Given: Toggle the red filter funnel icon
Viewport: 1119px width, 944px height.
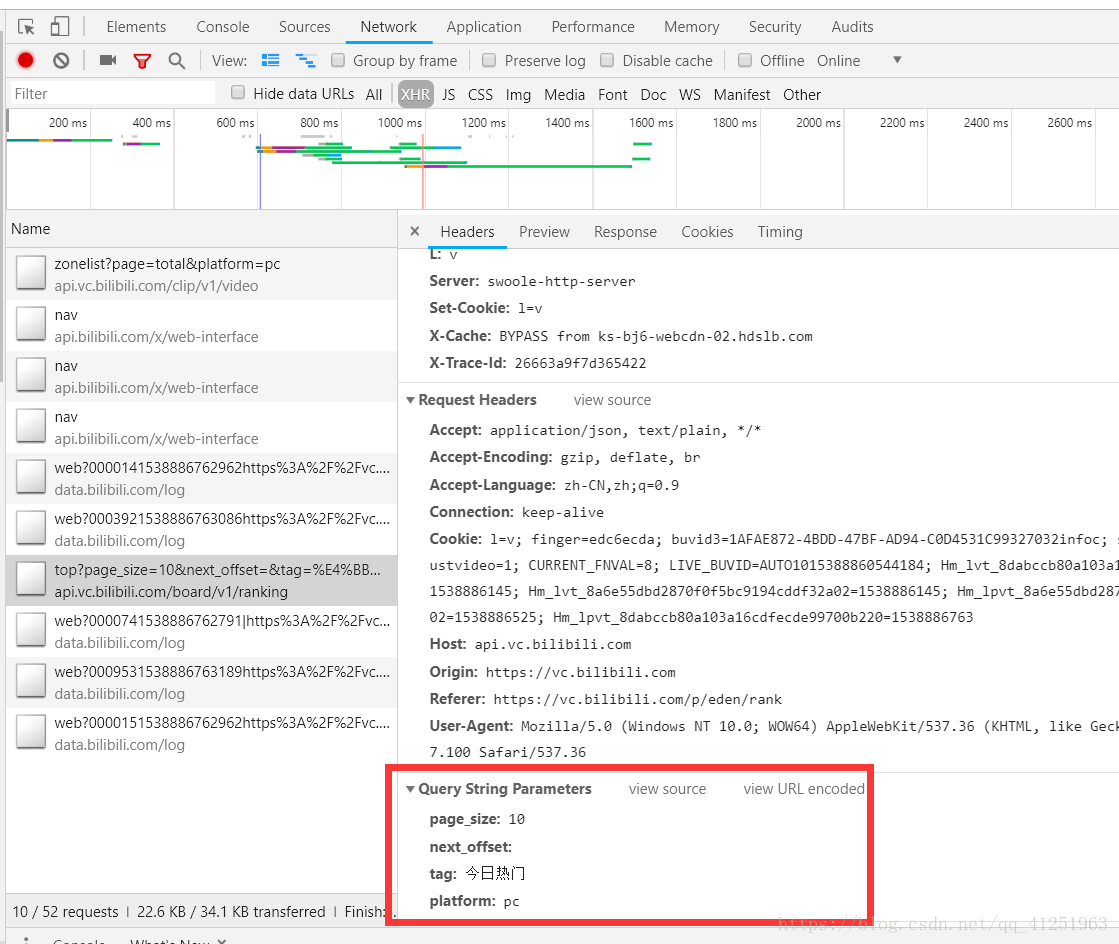Looking at the screenshot, I should click(142, 61).
